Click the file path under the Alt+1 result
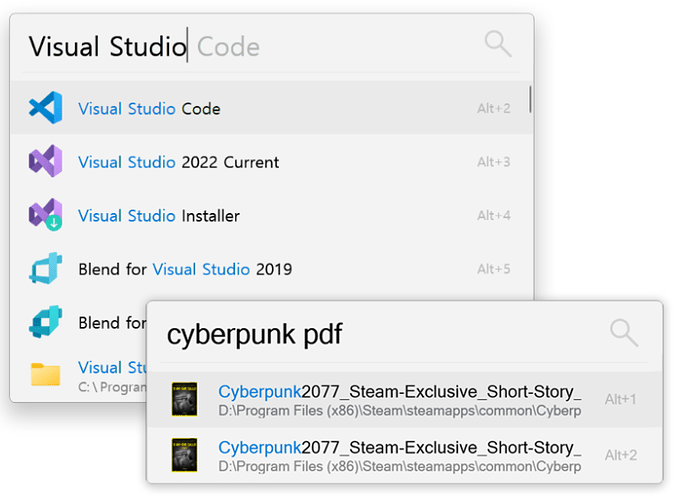The height and width of the screenshot is (500, 680). point(399,411)
